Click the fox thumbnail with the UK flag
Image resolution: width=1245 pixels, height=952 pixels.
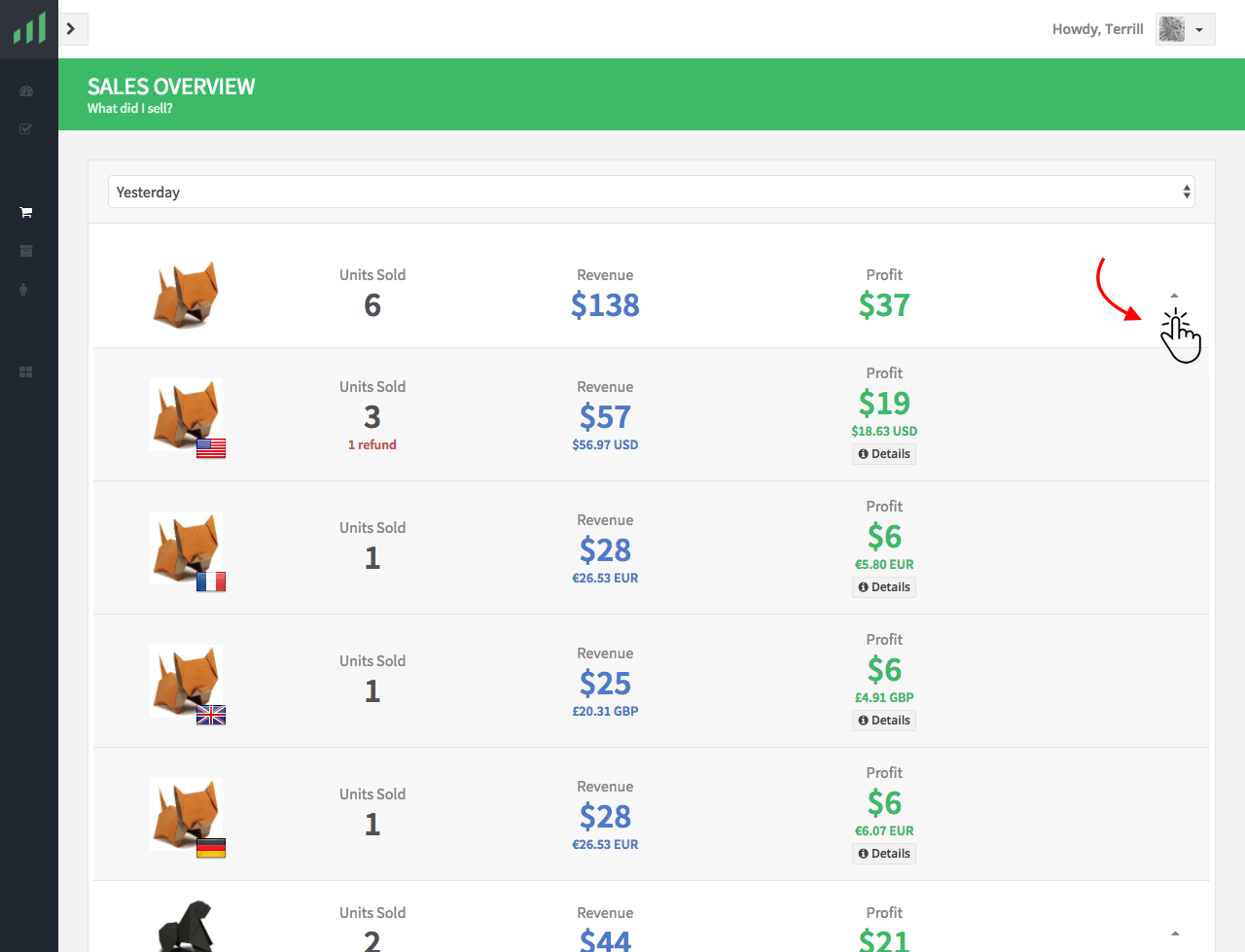tap(187, 683)
